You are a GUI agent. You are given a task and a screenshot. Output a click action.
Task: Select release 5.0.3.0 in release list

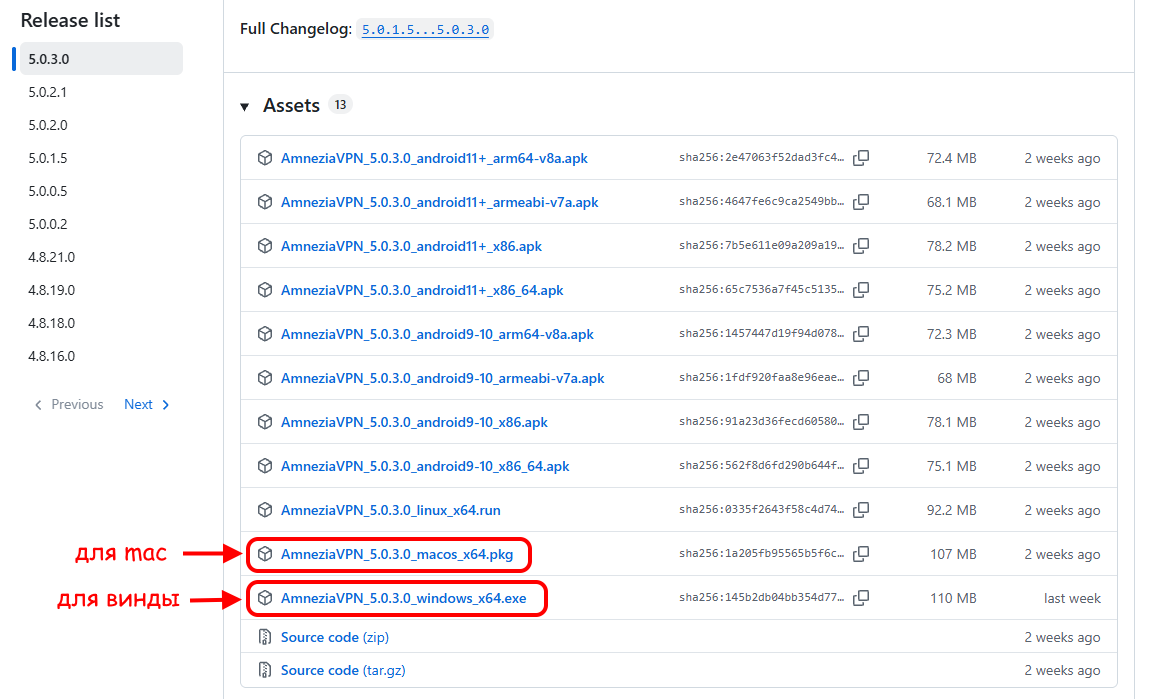pos(101,59)
